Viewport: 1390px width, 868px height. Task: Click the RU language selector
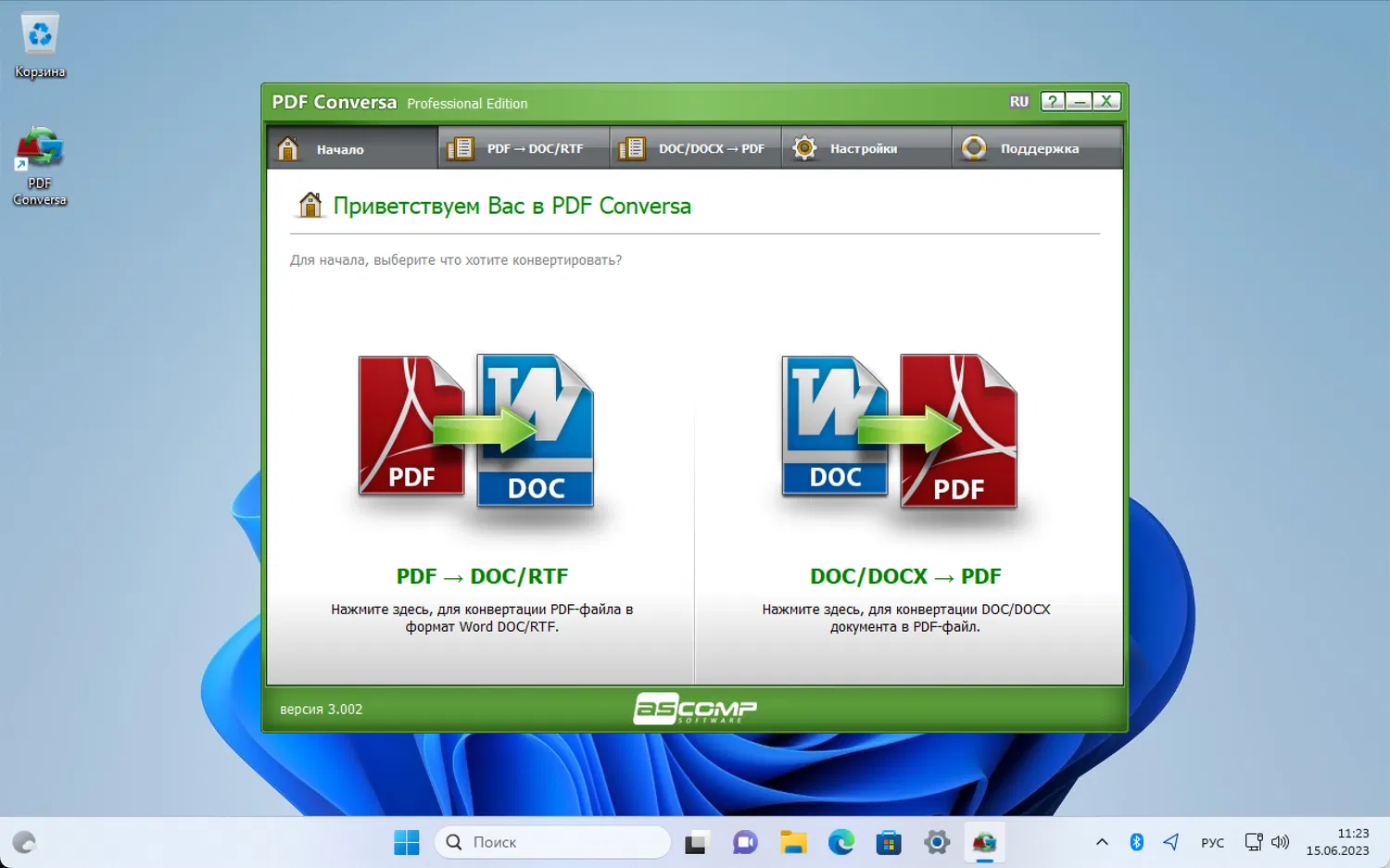click(x=1019, y=102)
